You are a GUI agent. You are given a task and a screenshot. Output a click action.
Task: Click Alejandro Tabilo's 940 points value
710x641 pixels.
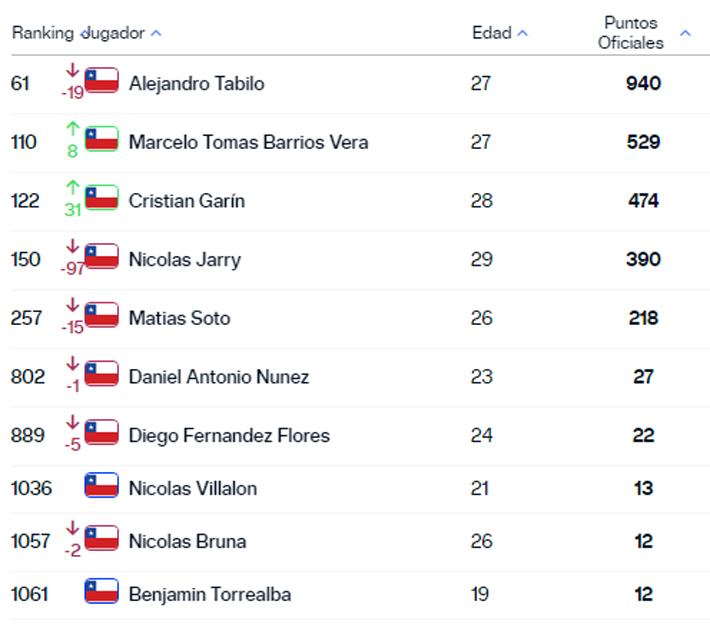(x=643, y=83)
